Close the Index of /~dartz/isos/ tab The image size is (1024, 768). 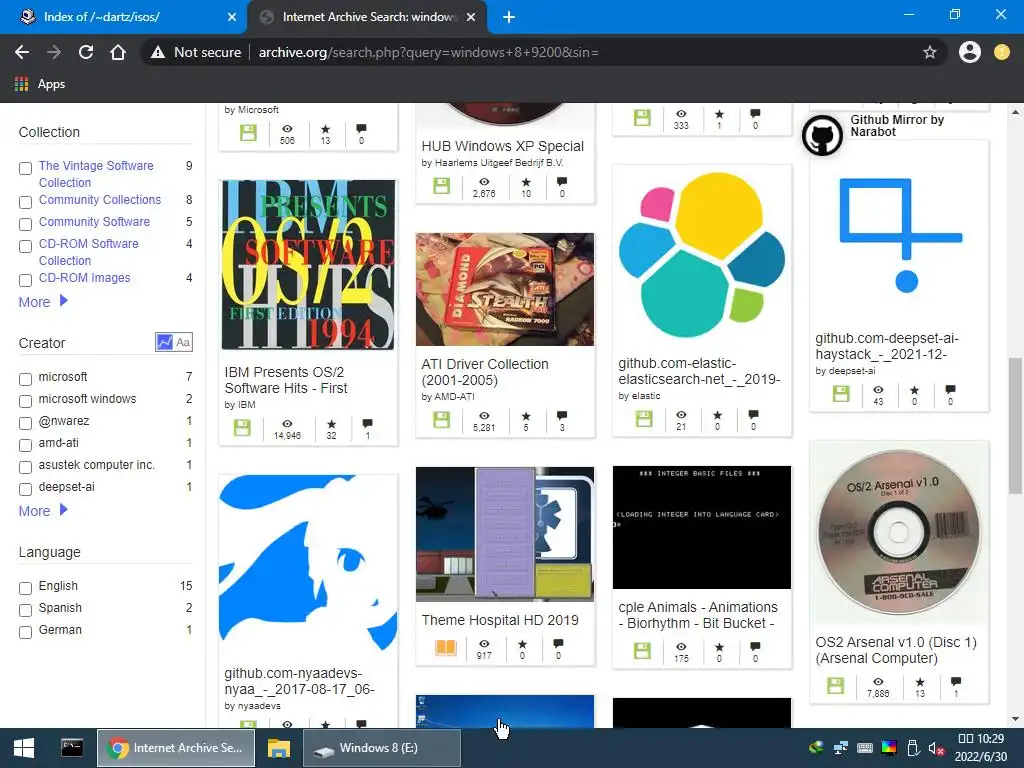[x=232, y=17]
